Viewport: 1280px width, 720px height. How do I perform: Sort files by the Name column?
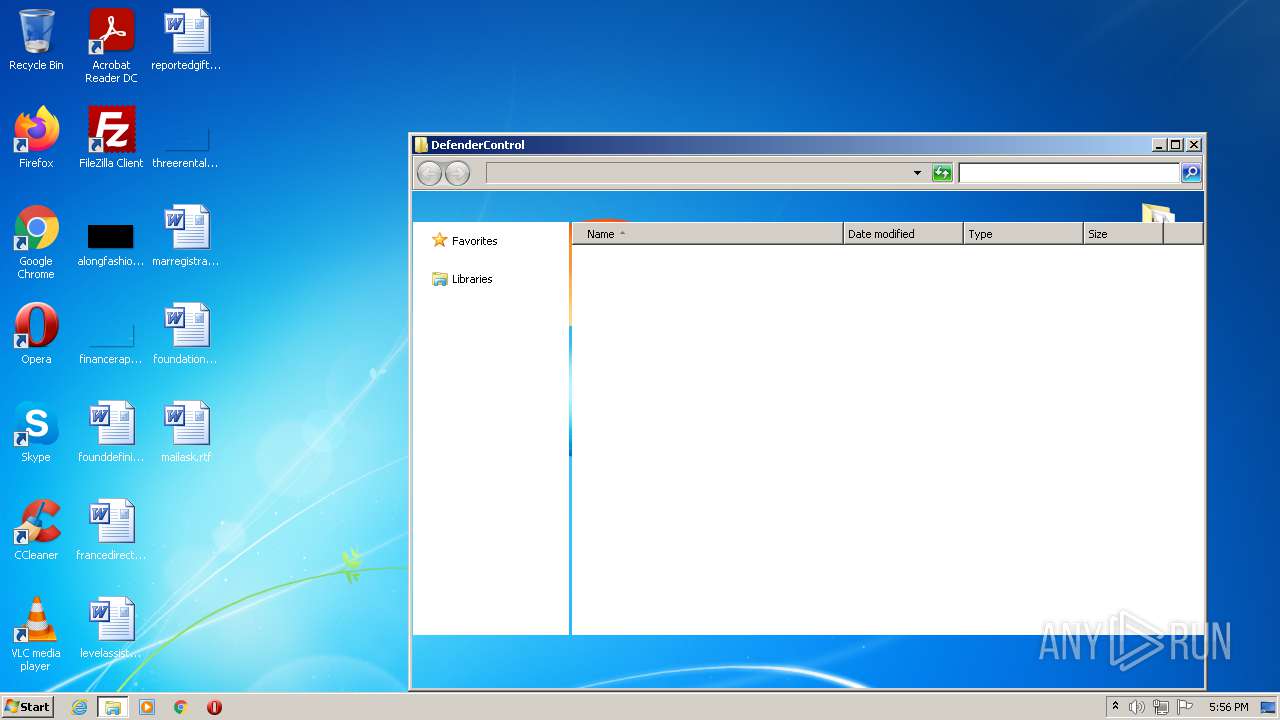tap(707, 234)
